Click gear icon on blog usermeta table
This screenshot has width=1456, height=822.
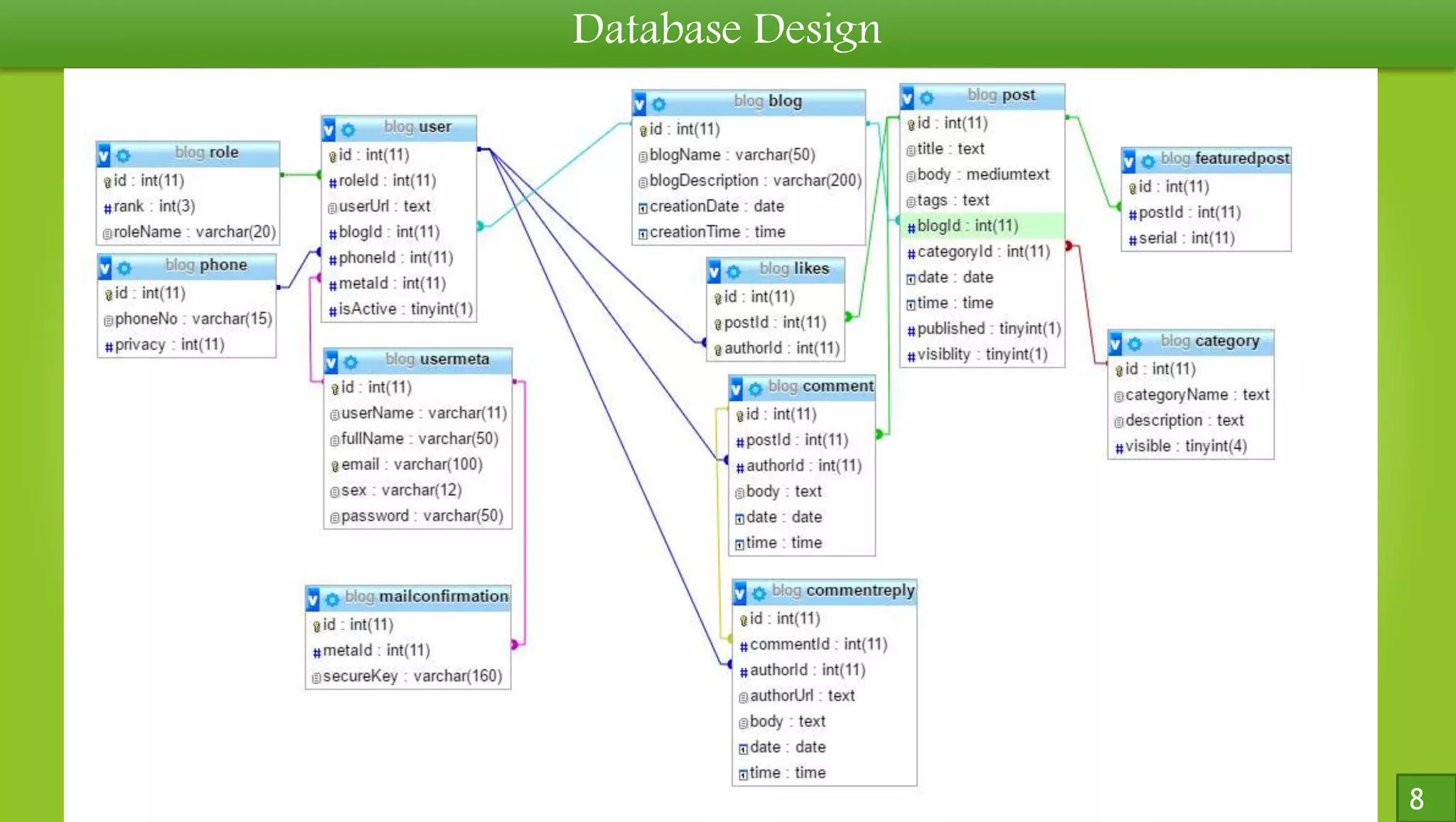[x=350, y=362]
